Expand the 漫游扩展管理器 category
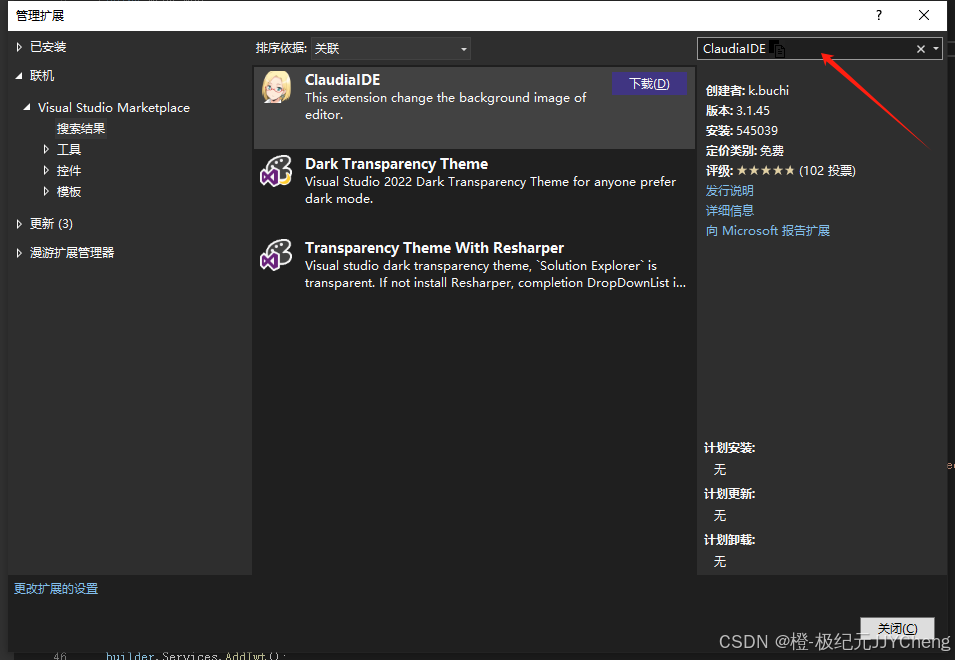This screenshot has width=955, height=660. click(x=19, y=253)
